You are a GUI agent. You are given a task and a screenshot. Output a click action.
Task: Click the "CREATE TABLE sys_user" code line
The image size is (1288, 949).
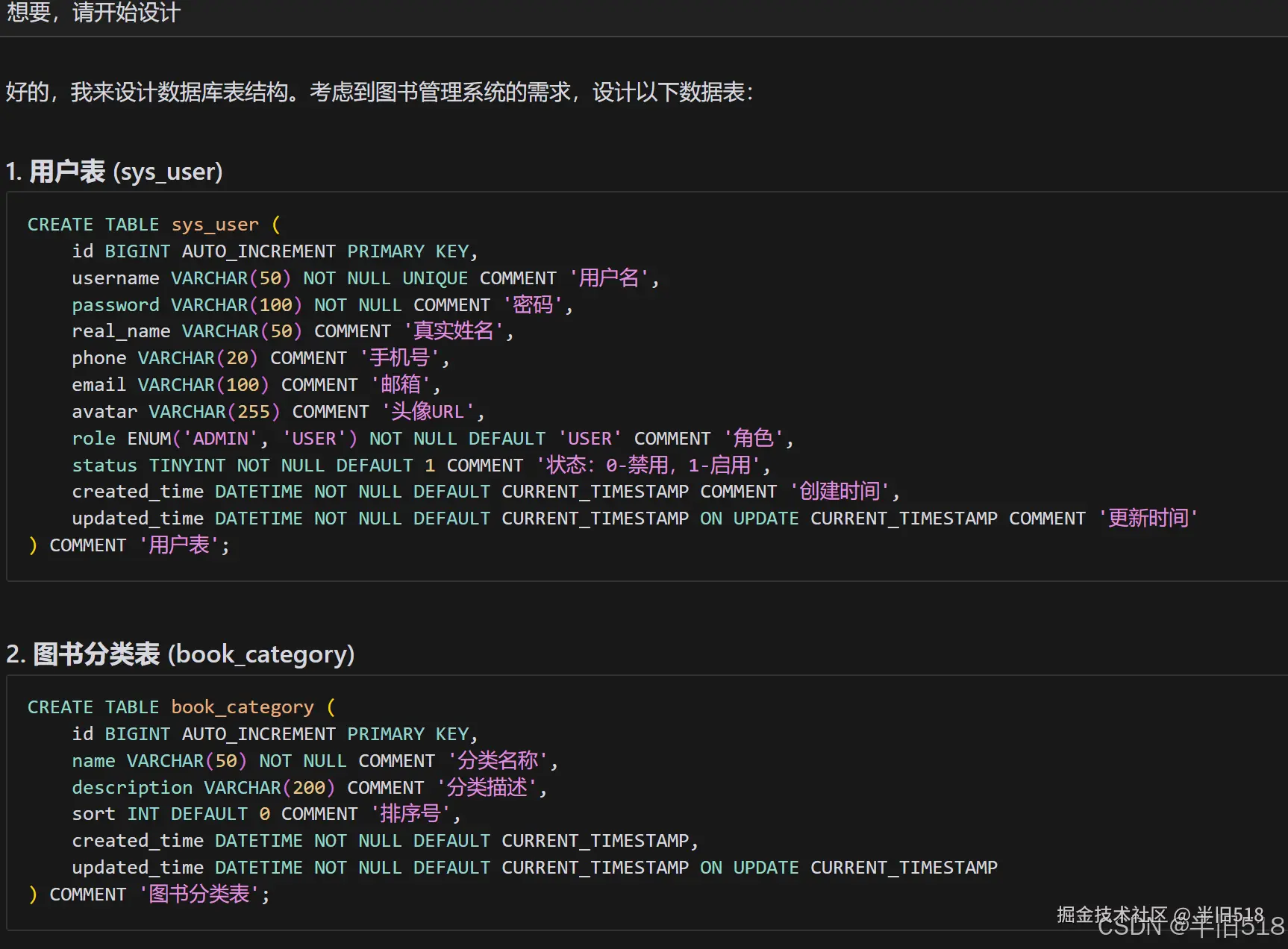(x=154, y=225)
